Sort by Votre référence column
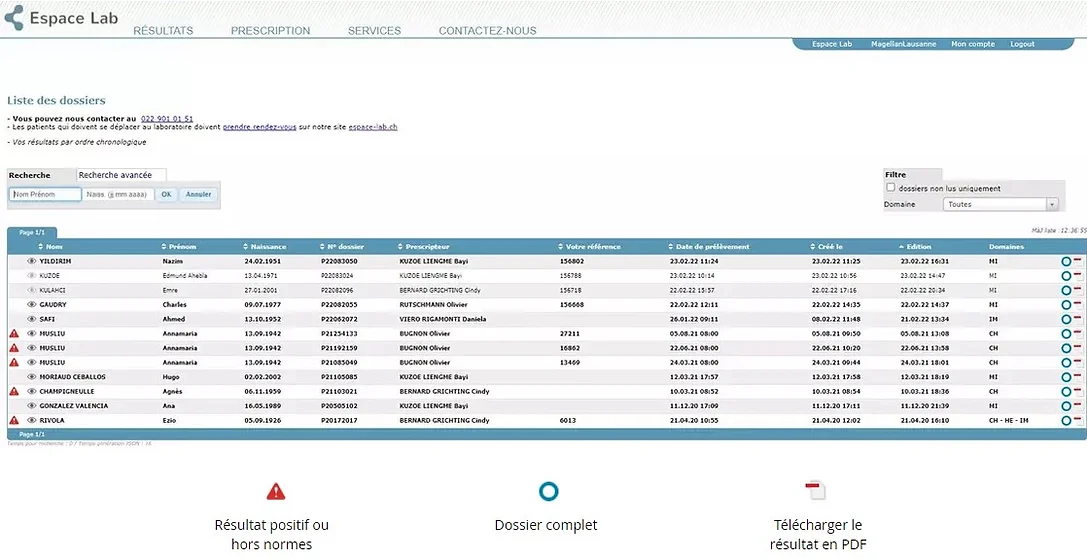Viewport: 1087px width, 559px height. tap(589, 247)
